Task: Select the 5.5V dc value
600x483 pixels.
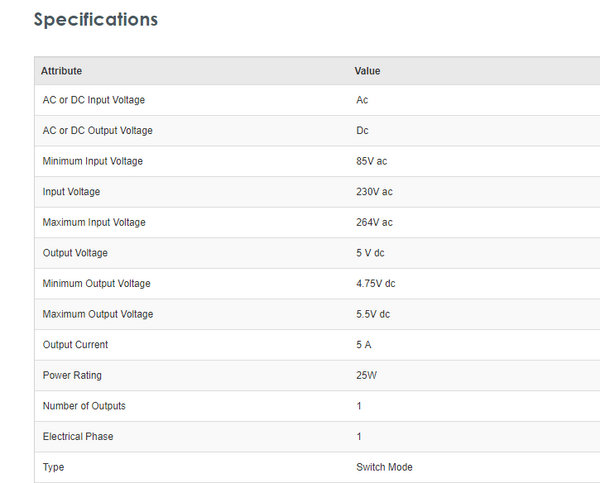Action: [x=373, y=314]
